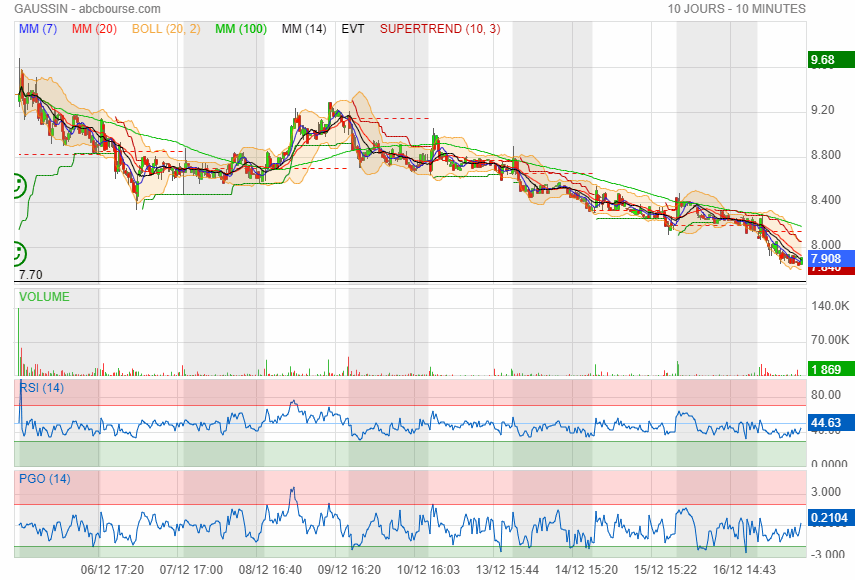The height and width of the screenshot is (580, 855).
Task: Click the -3.000 PGO axis label
Action: 828,554
